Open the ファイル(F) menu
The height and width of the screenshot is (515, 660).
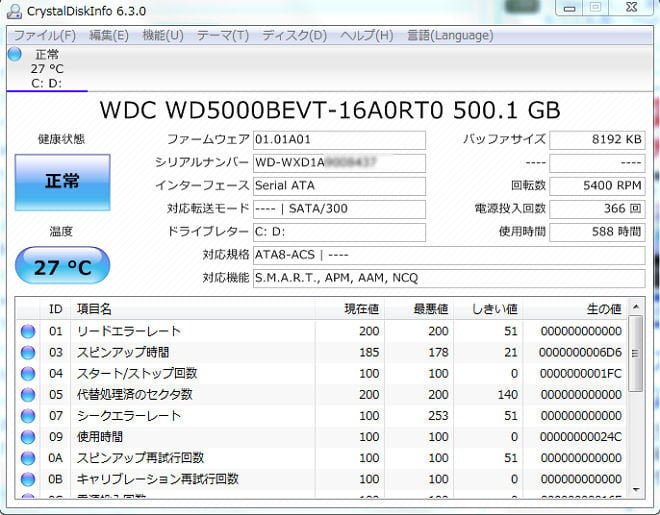click(43, 35)
